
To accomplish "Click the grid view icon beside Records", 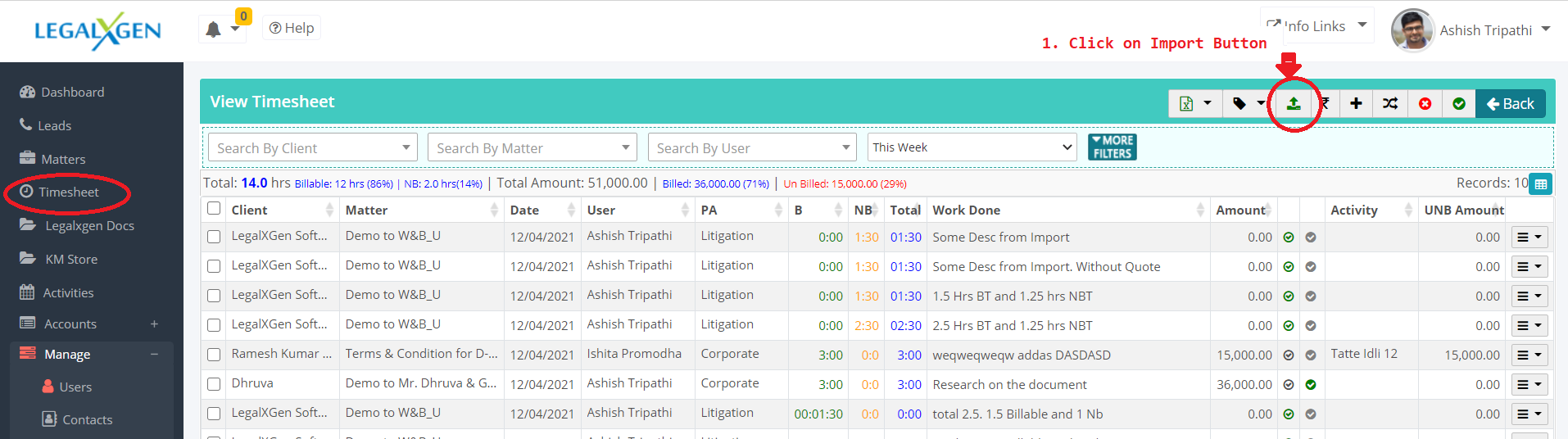I will click(1540, 184).
